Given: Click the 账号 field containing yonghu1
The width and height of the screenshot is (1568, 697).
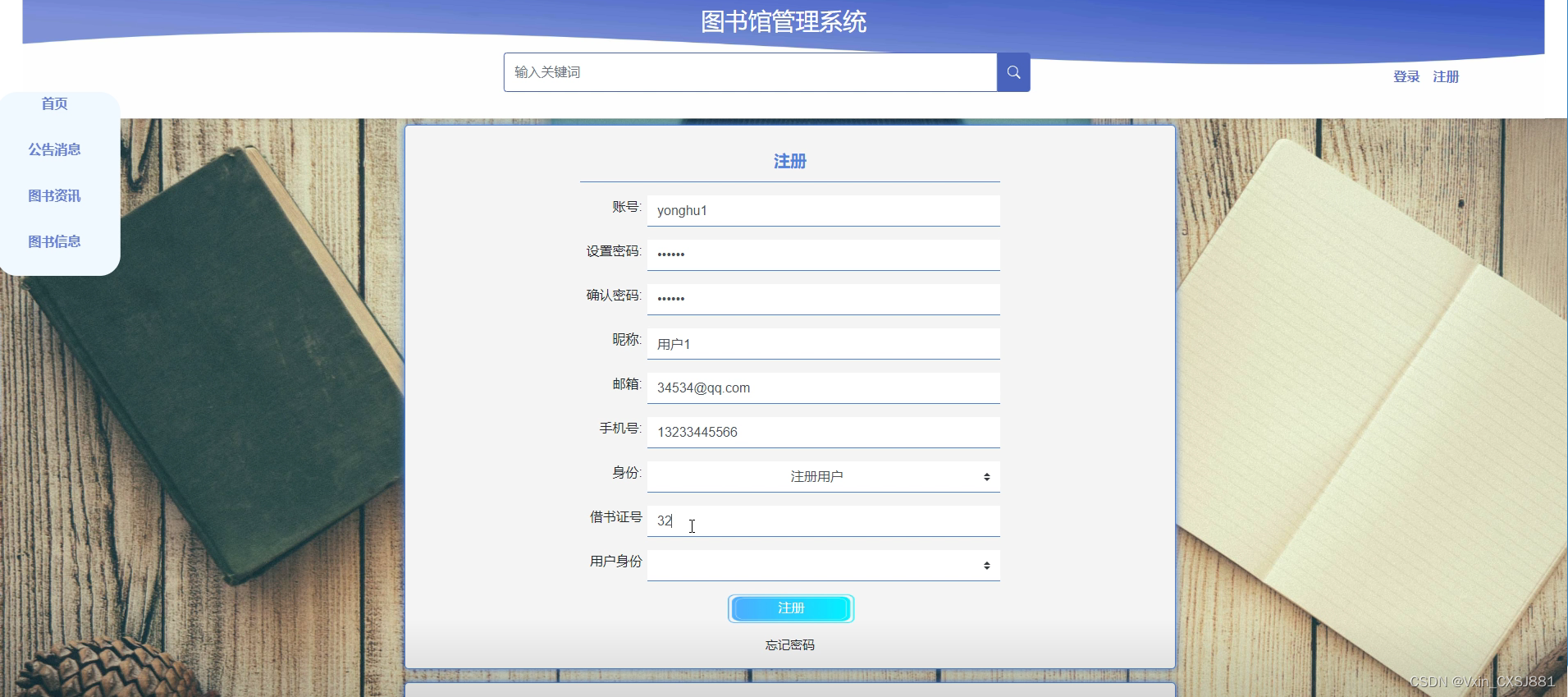Looking at the screenshot, I should pos(823,210).
